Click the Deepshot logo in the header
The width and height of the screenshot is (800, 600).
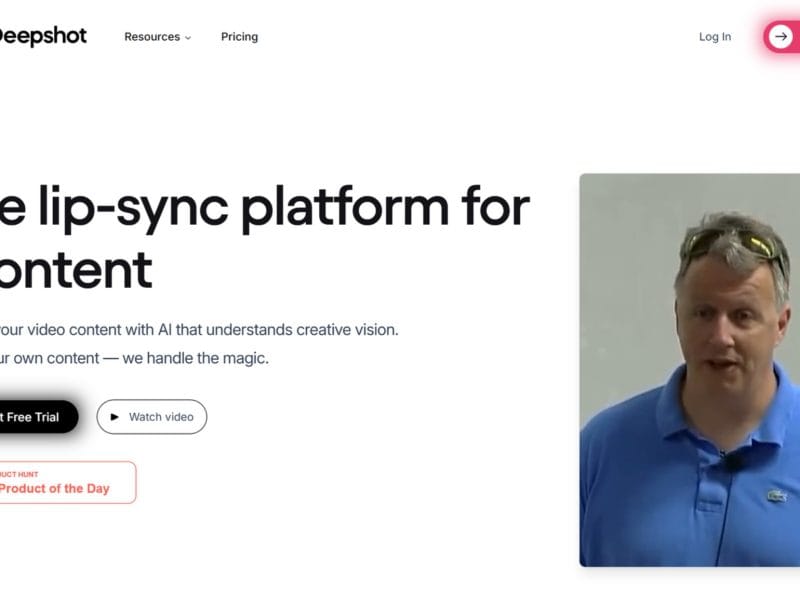click(x=42, y=37)
